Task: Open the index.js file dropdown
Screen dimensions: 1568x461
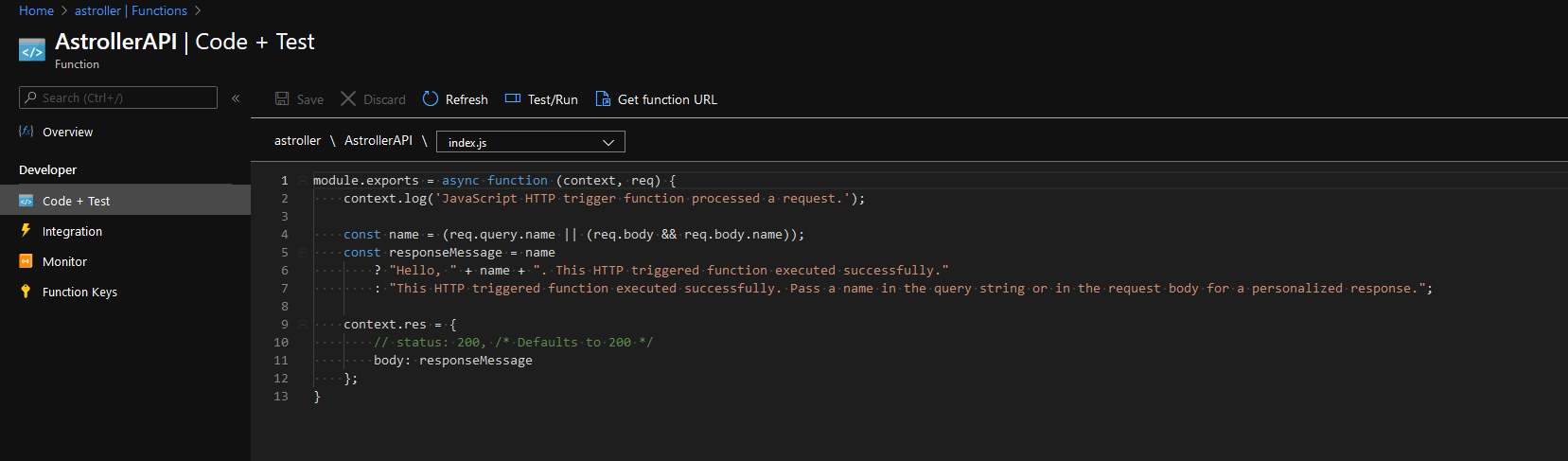Action: coord(530,142)
